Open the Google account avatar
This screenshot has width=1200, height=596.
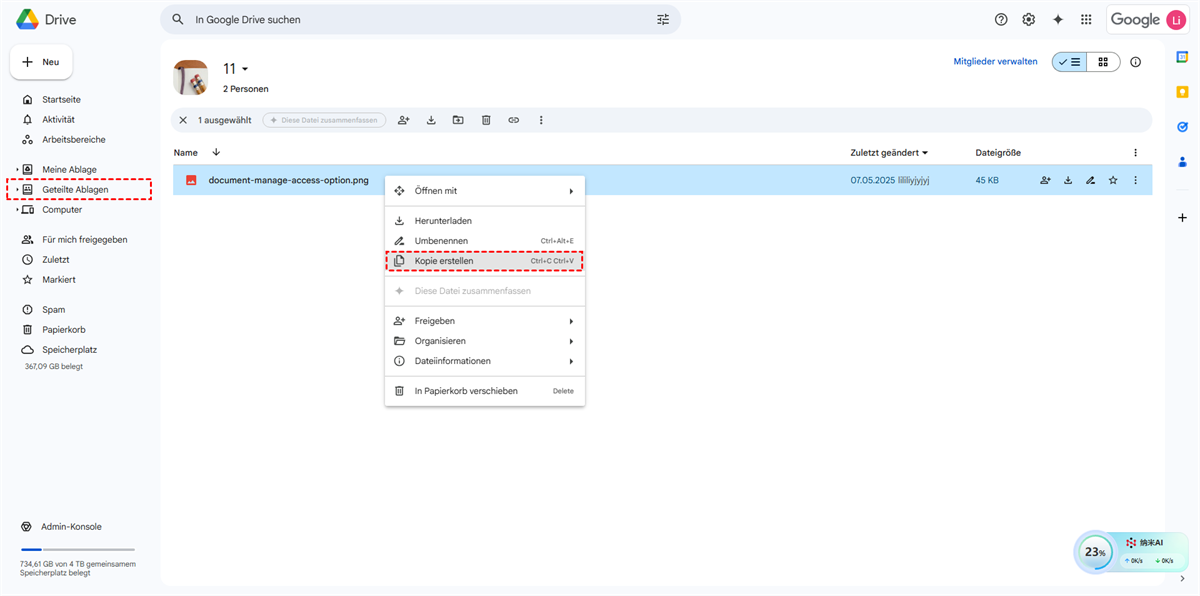1176,19
